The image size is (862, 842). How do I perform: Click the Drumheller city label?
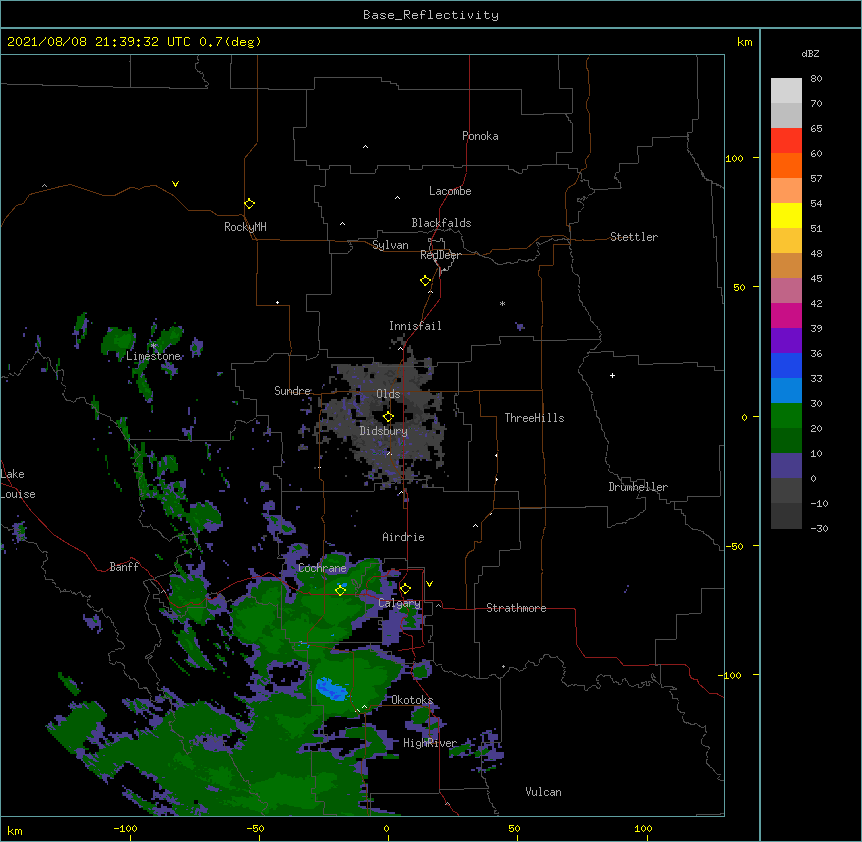(x=638, y=487)
